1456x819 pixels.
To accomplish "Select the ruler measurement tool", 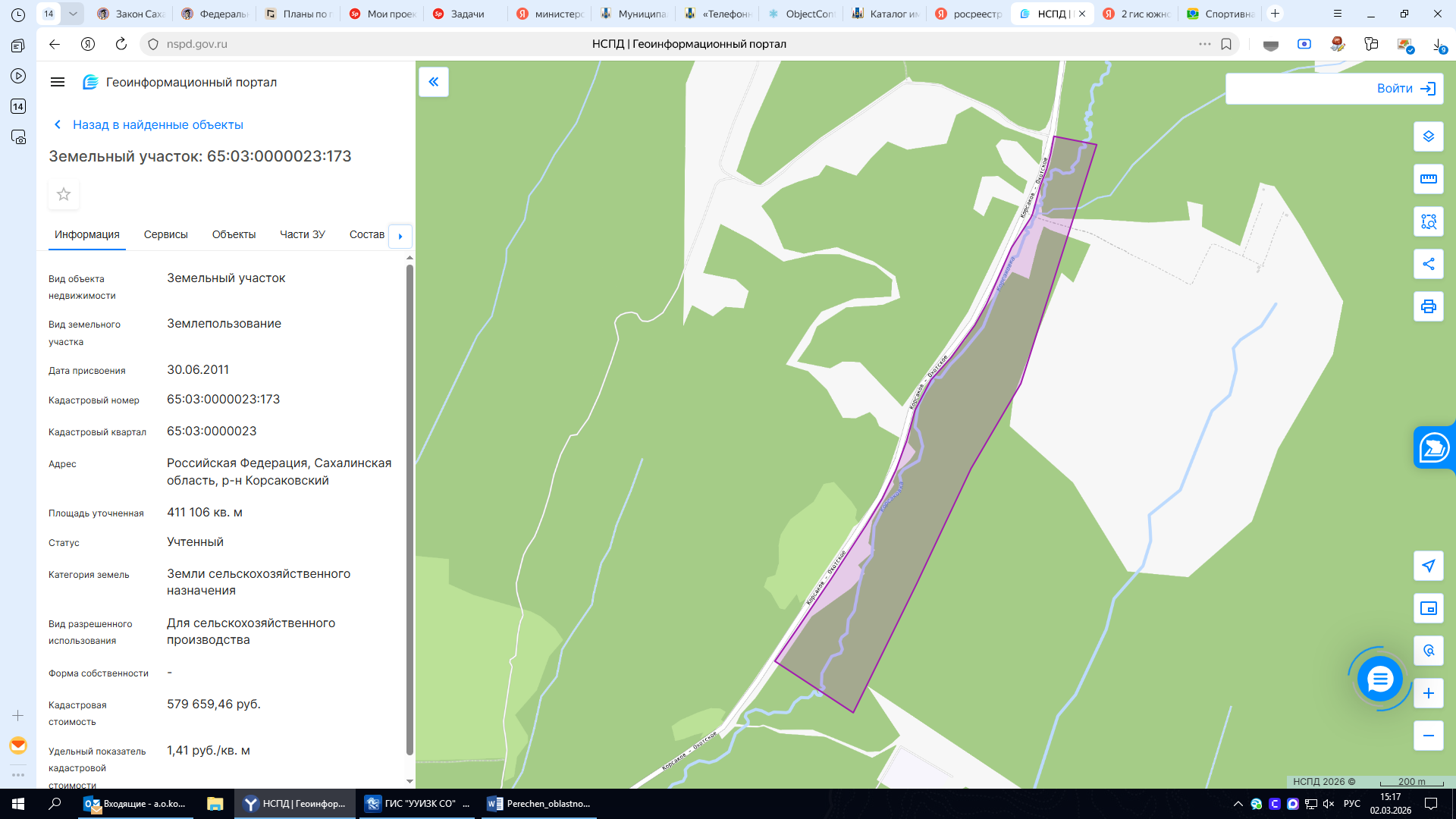I will click(x=1428, y=179).
